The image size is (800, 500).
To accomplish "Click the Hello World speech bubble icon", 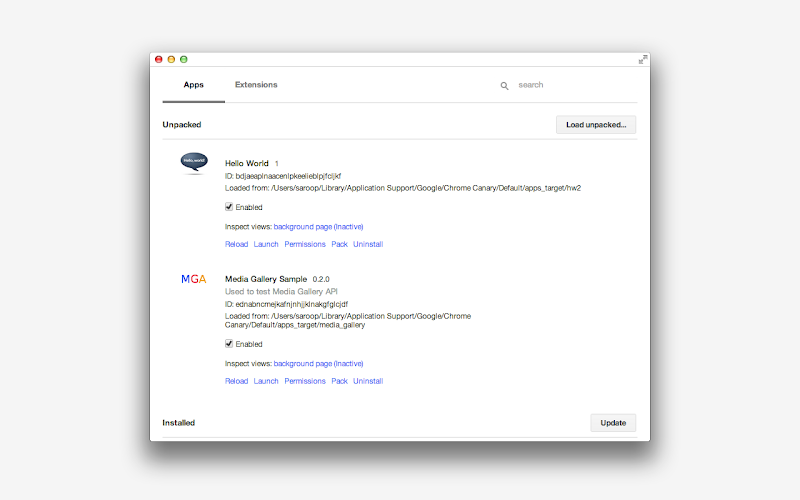I will click(194, 163).
